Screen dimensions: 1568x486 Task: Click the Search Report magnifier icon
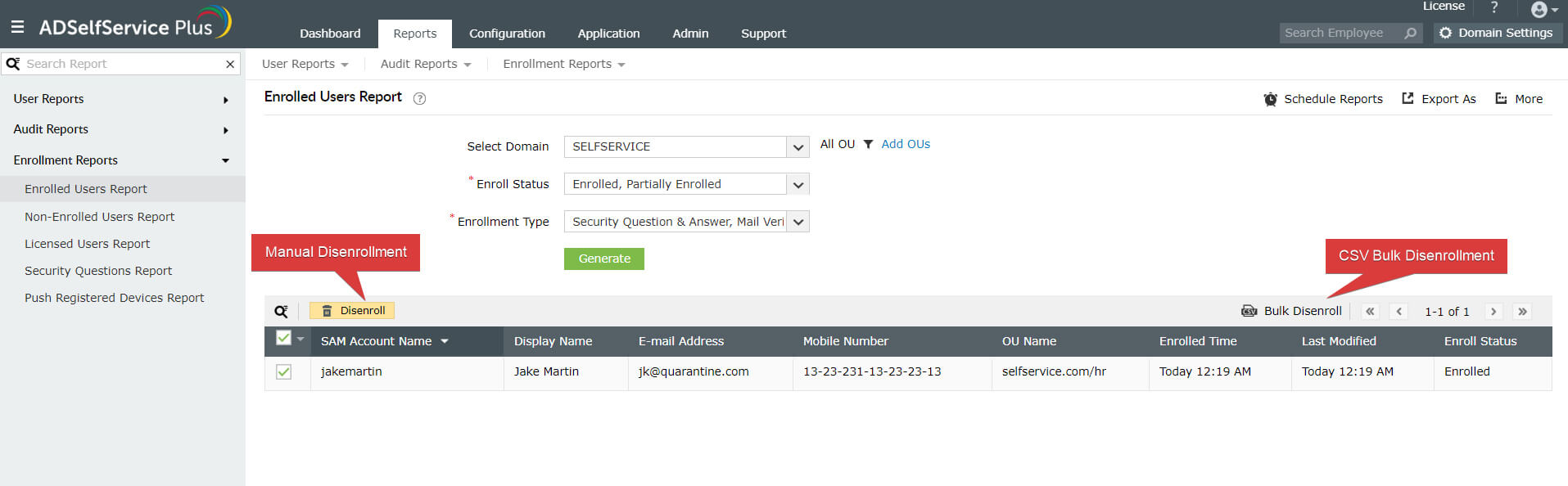pyautogui.click(x=13, y=63)
